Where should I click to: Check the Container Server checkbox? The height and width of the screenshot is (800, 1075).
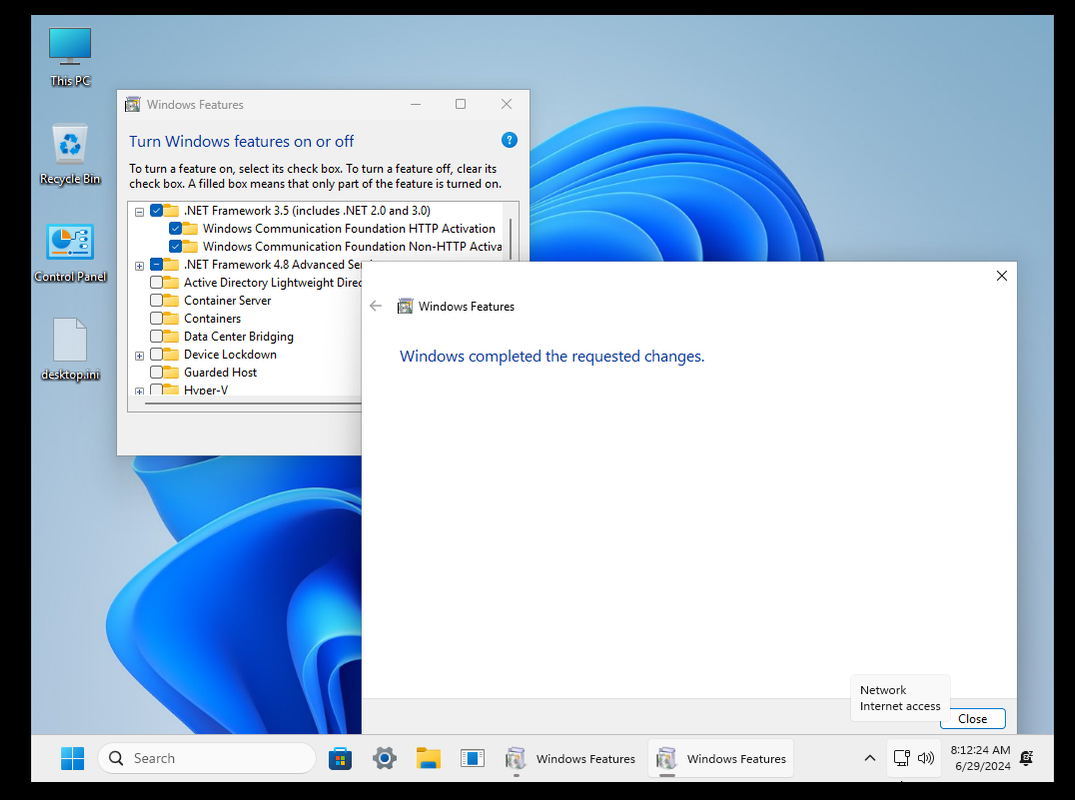tap(156, 300)
